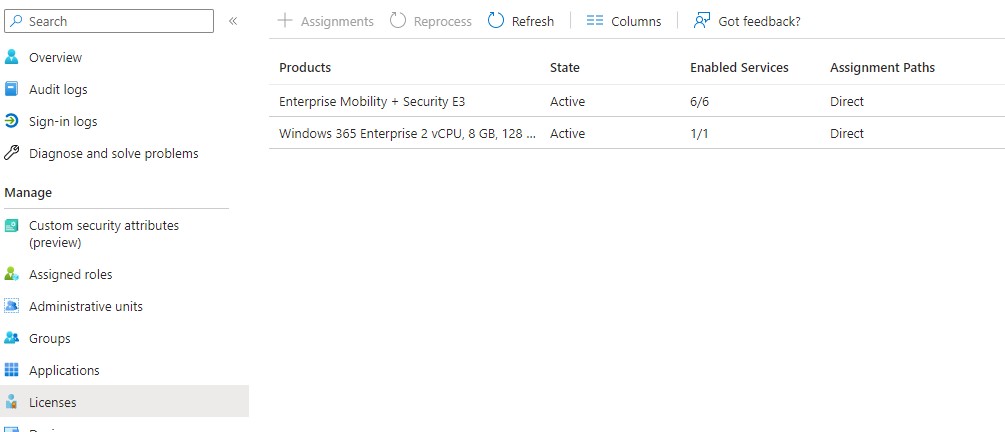1005x432 pixels.
Task: Click the Sign-in logs arrow icon
Action: [x=12, y=121]
